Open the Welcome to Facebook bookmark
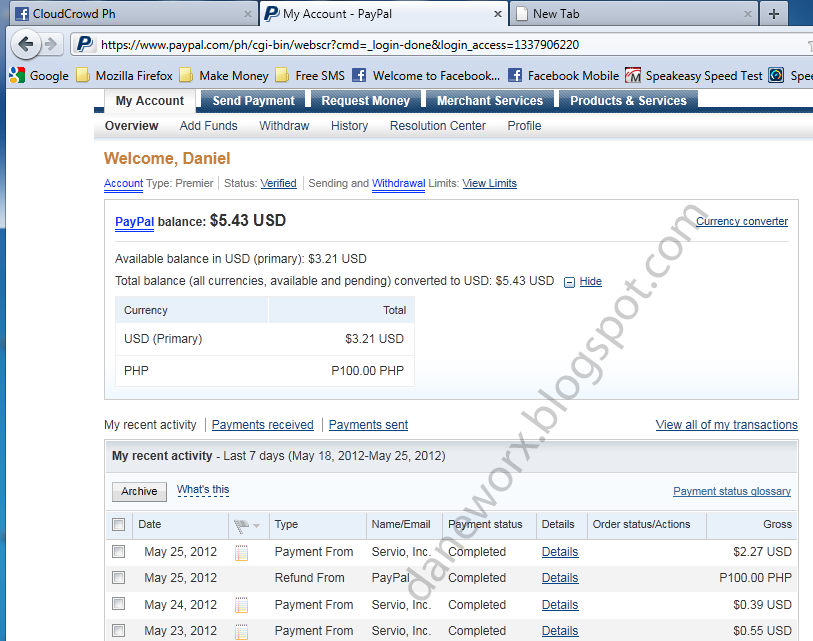This screenshot has width=813, height=641. 426,76
